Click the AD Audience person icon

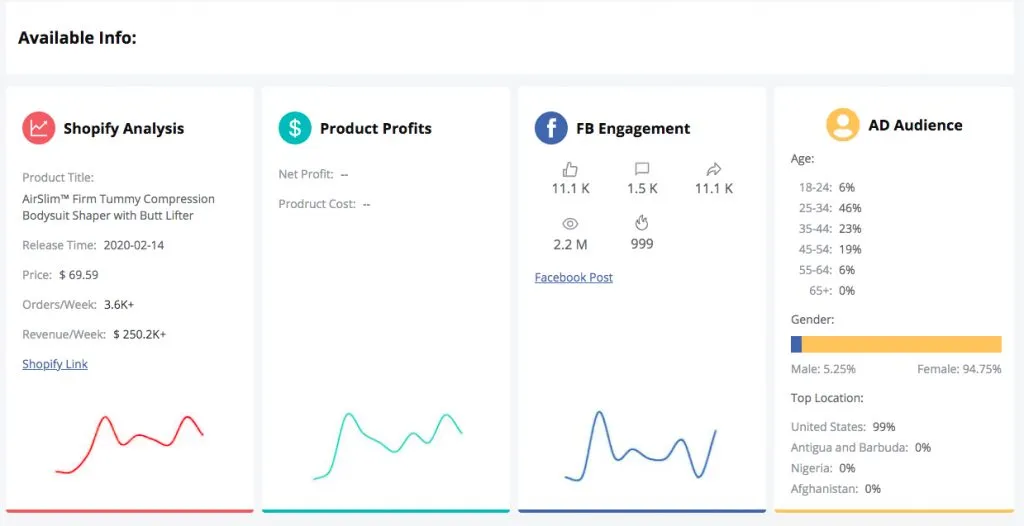tap(843, 125)
